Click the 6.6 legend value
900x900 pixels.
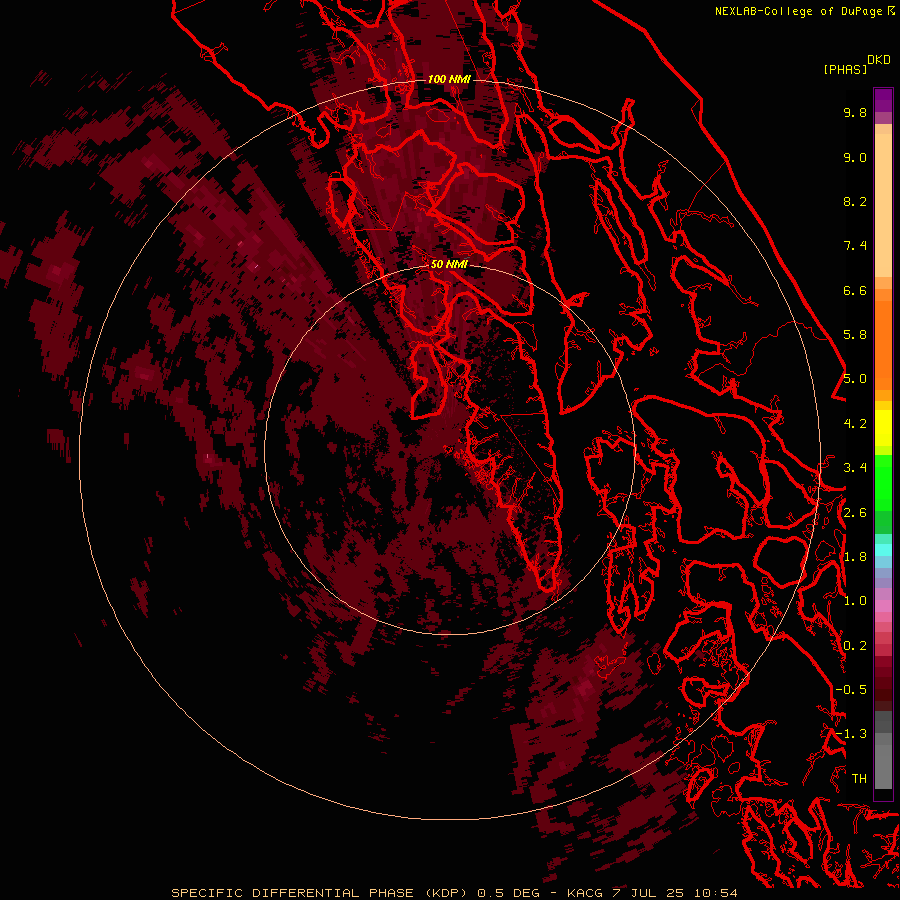point(855,290)
